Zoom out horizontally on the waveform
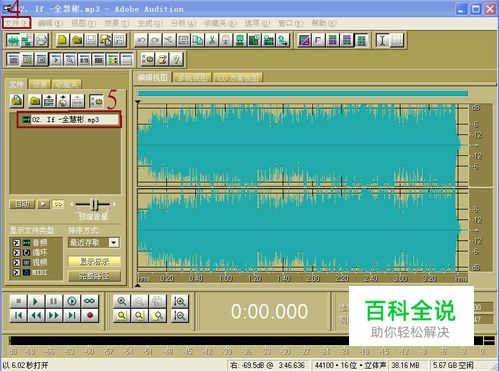This screenshot has width=499, height=371. (x=140, y=301)
